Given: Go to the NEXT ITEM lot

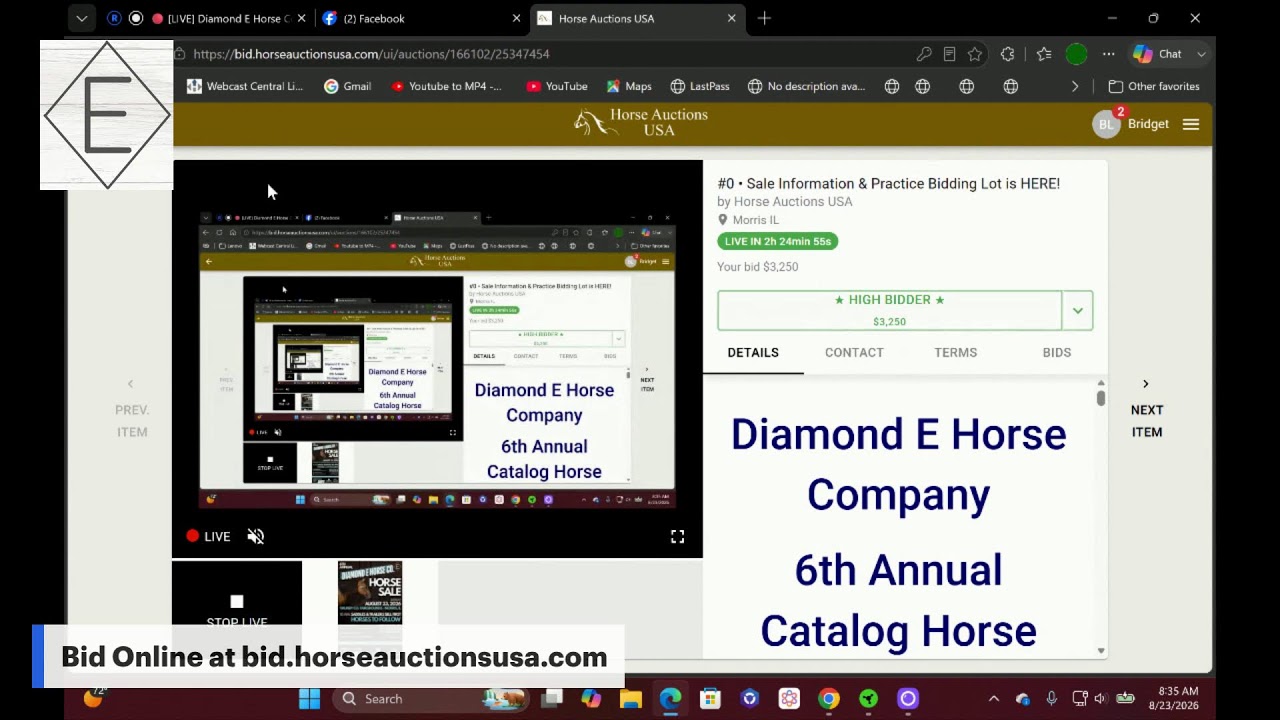Looking at the screenshot, I should click(x=1146, y=410).
